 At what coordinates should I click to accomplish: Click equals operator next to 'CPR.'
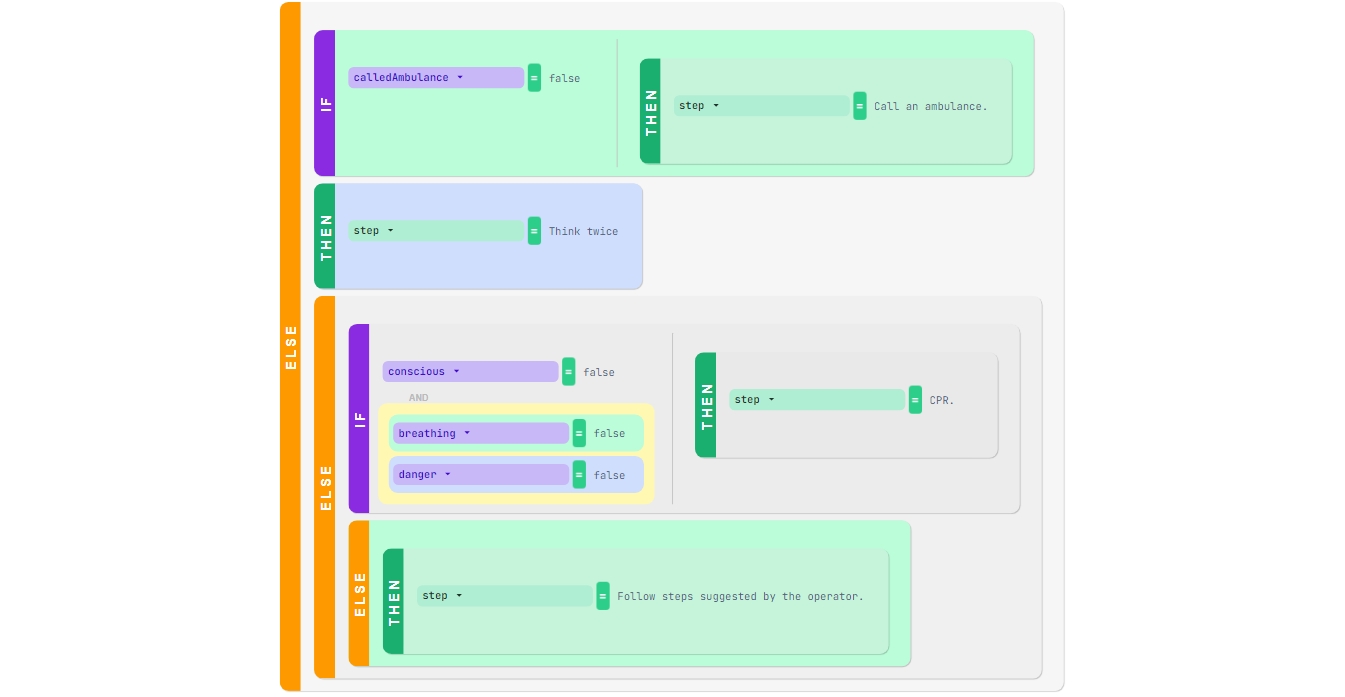click(x=915, y=400)
